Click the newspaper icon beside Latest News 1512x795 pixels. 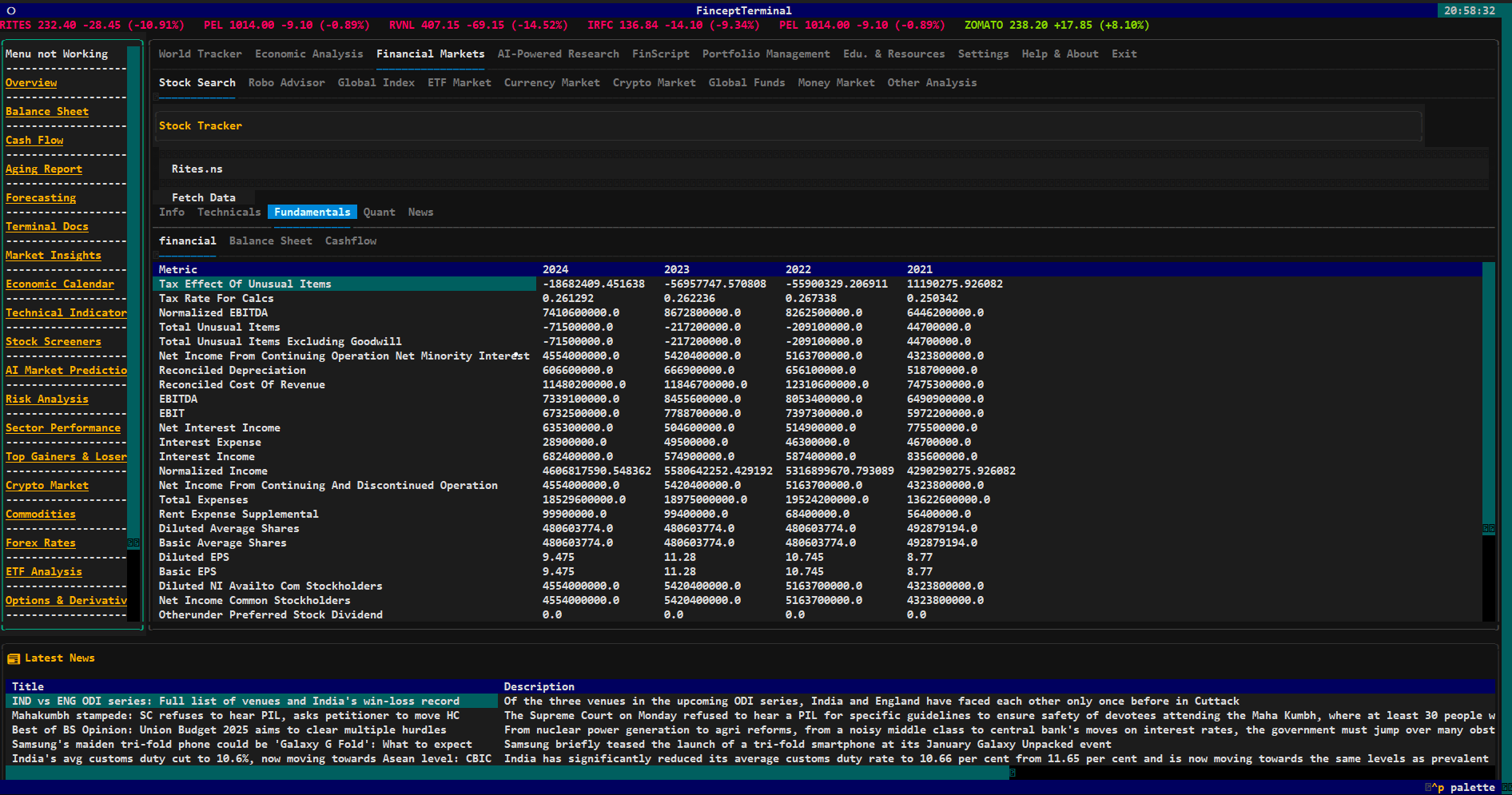point(14,658)
